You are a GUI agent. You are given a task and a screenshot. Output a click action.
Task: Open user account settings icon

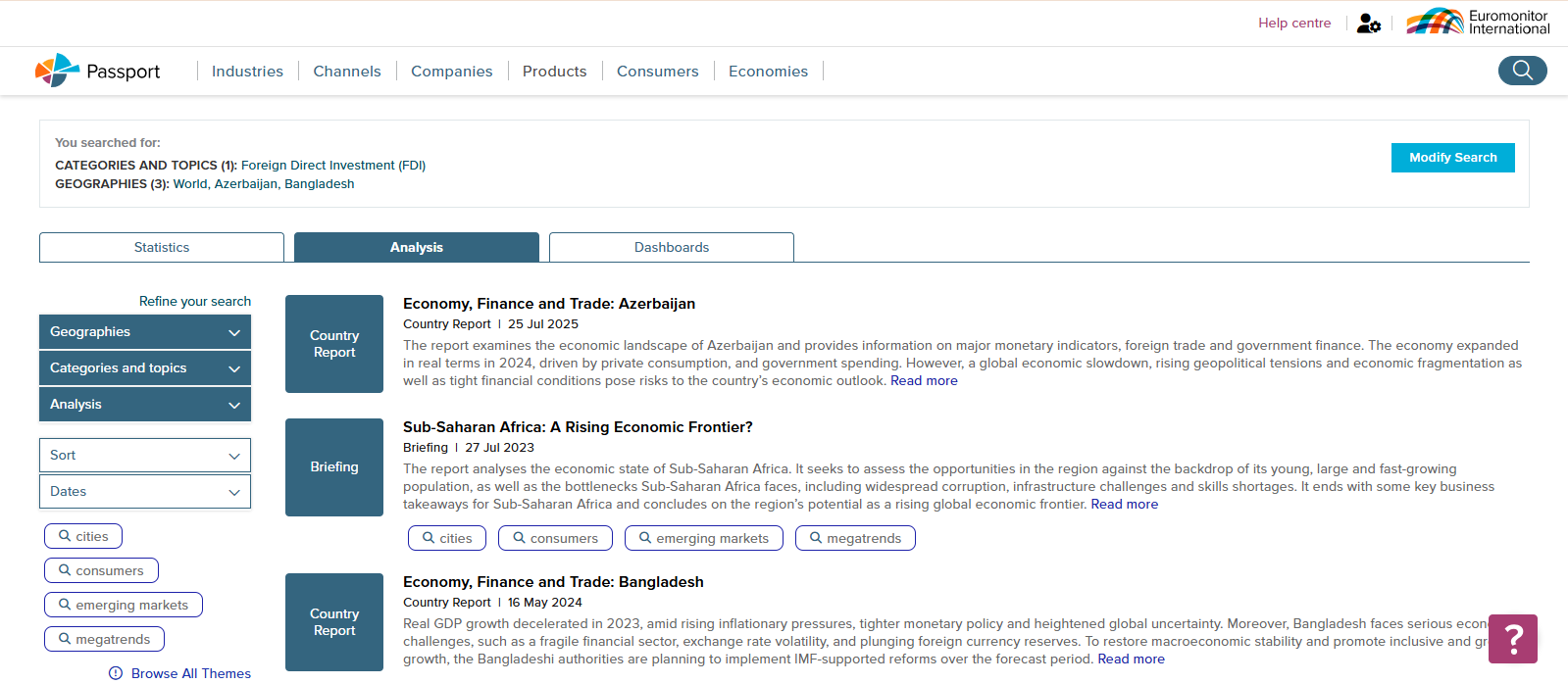[1368, 24]
